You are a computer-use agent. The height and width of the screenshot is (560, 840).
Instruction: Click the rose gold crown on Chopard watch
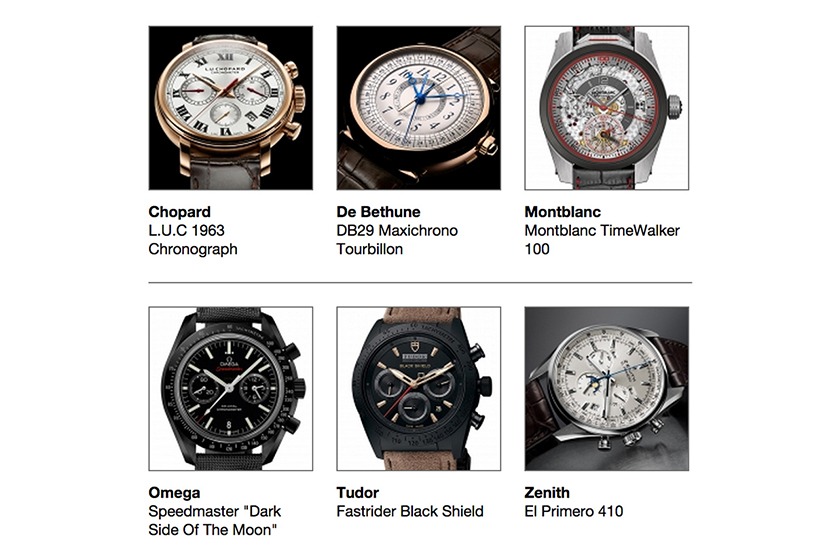pos(299,99)
